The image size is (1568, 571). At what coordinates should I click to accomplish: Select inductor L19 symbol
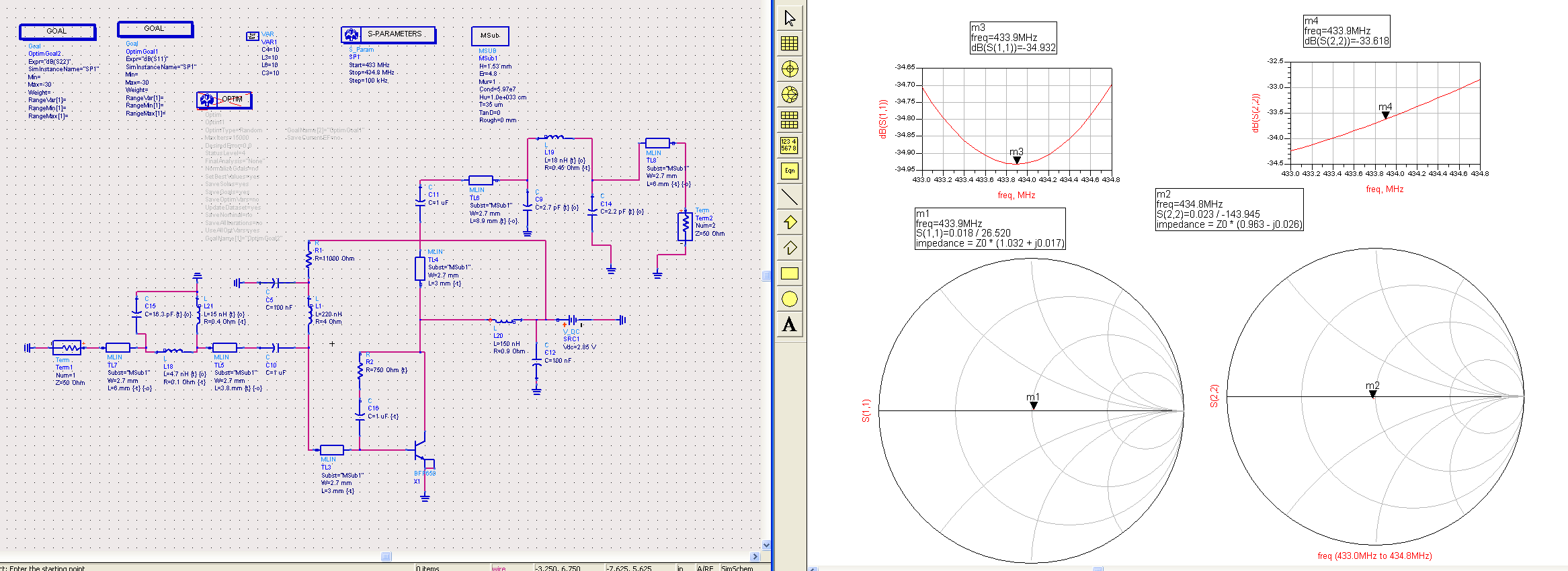[554, 138]
